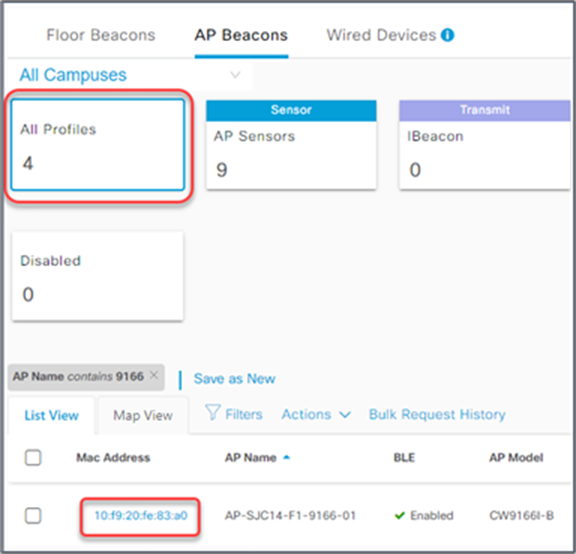The image size is (576, 554).
Task: Select the All Profiles card
Action: point(98,145)
